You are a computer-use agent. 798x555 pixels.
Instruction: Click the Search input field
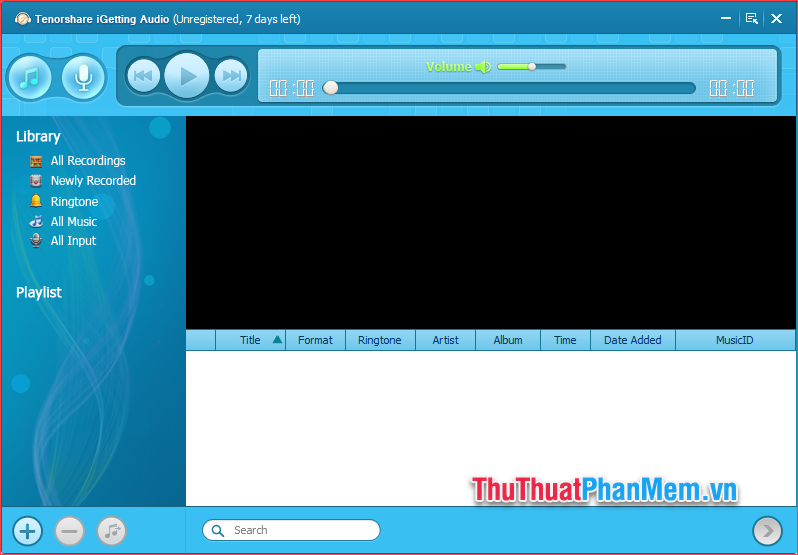(291, 530)
